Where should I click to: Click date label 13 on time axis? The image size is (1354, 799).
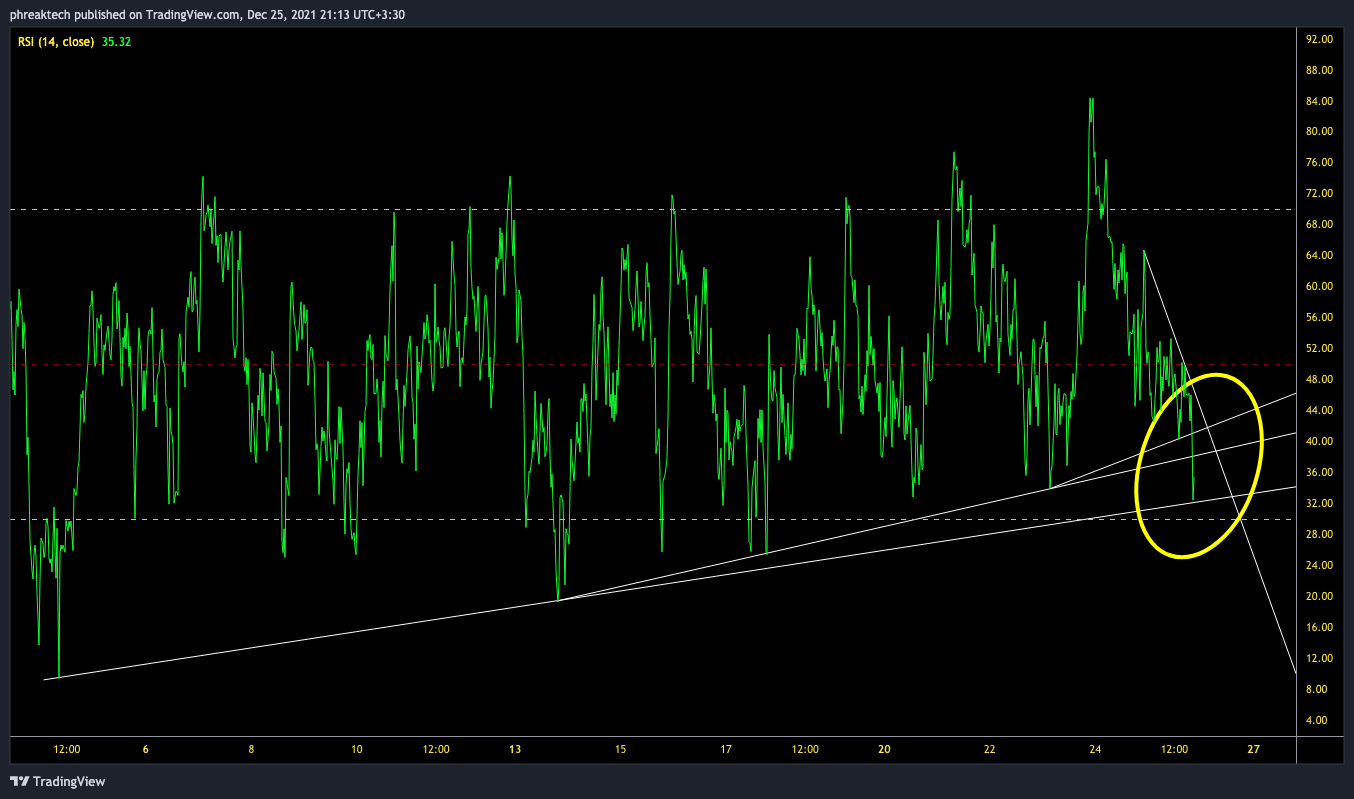coord(515,749)
